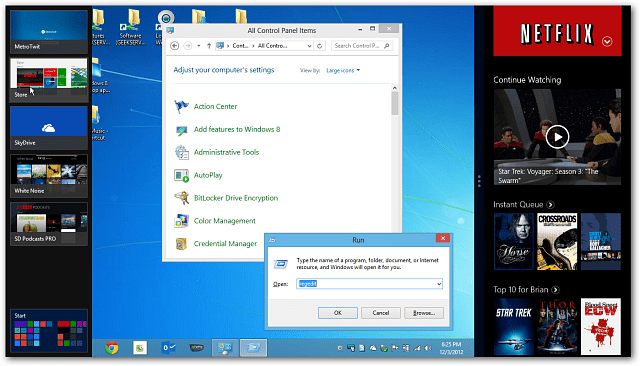Open the Outlook icon in the taskbar
640x366 pixels.
pyautogui.click(x=169, y=348)
